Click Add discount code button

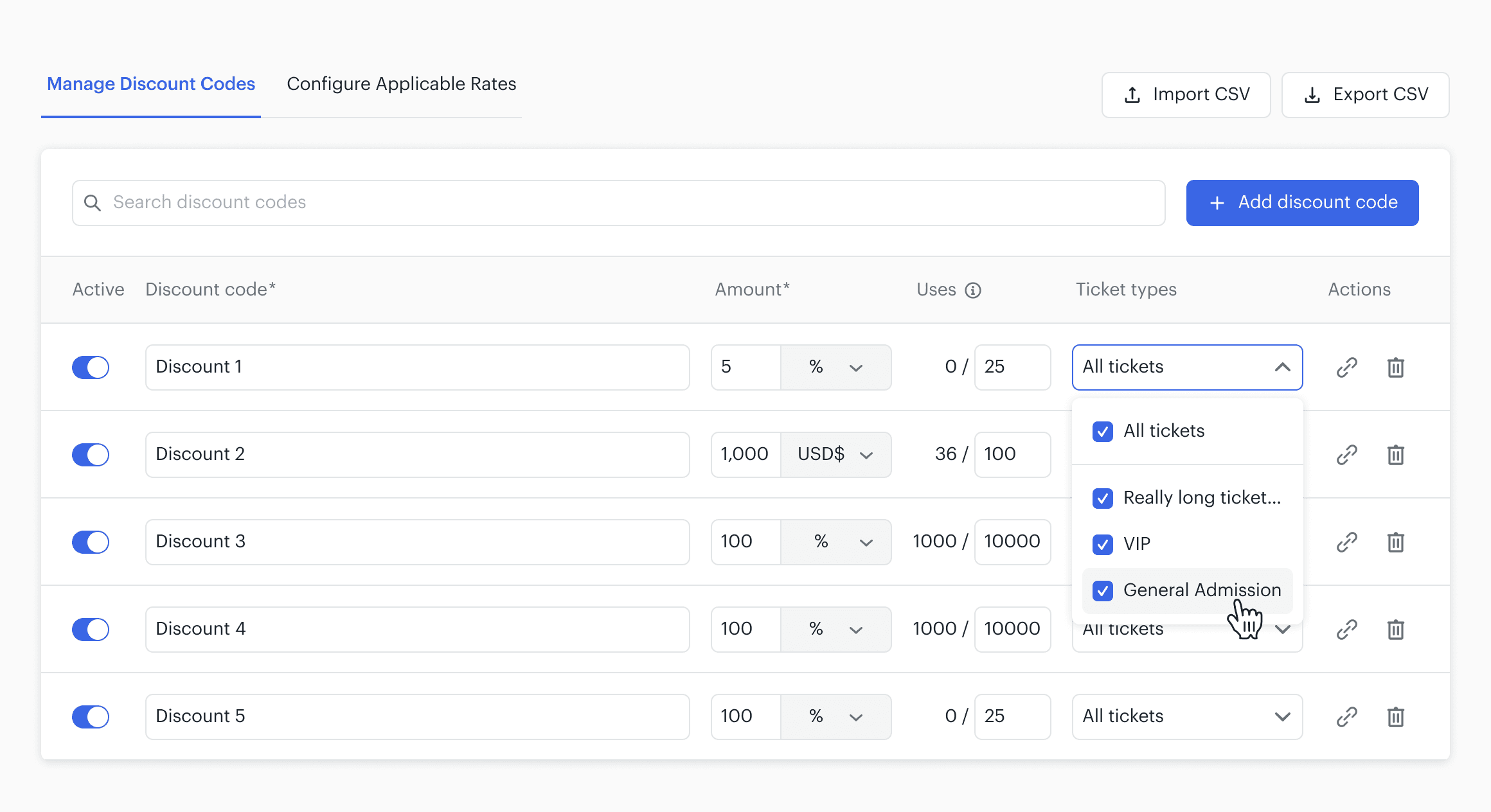(x=1302, y=203)
